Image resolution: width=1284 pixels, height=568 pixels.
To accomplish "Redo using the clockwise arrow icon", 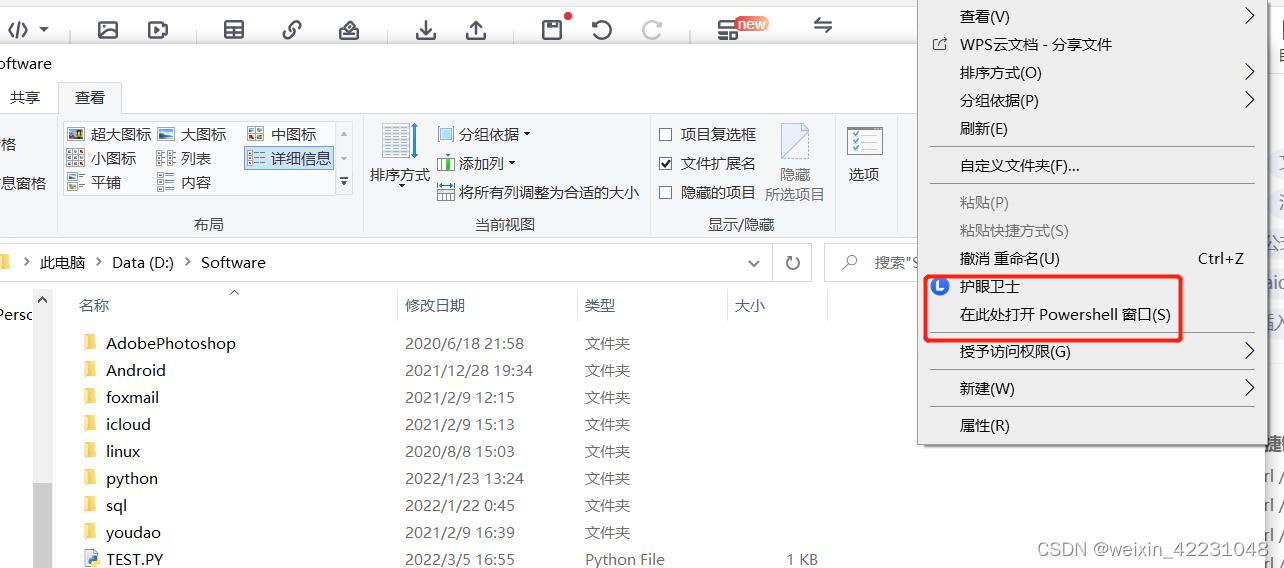I will [652, 30].
